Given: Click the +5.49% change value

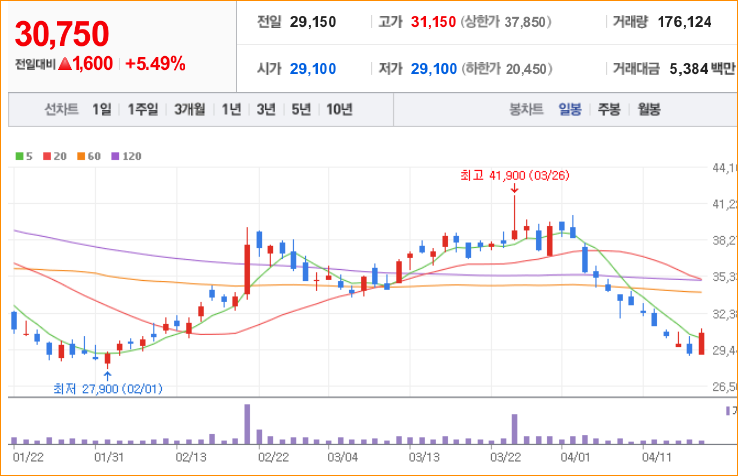Looking at the screenshot, I should (155, 64).
